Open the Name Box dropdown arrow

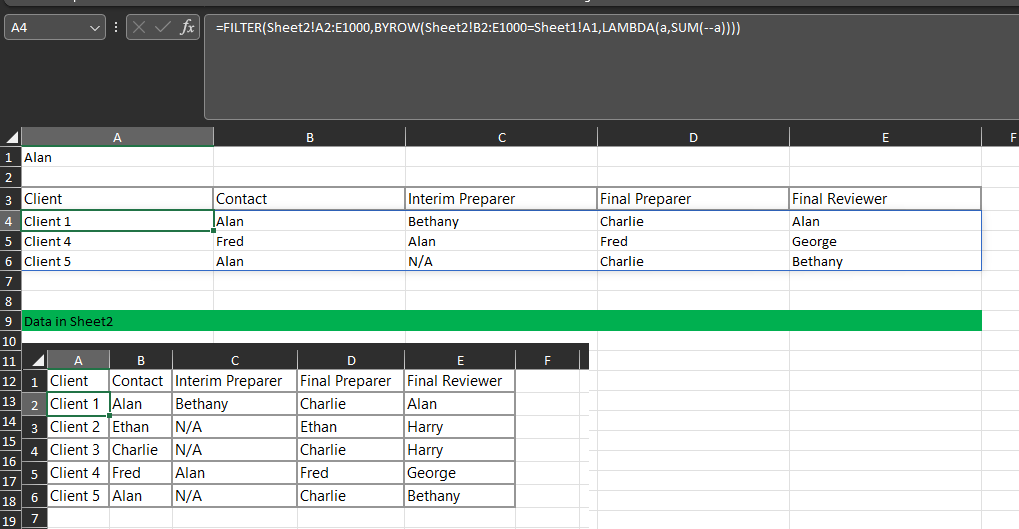pyautogui.click(x=95, y=28)
